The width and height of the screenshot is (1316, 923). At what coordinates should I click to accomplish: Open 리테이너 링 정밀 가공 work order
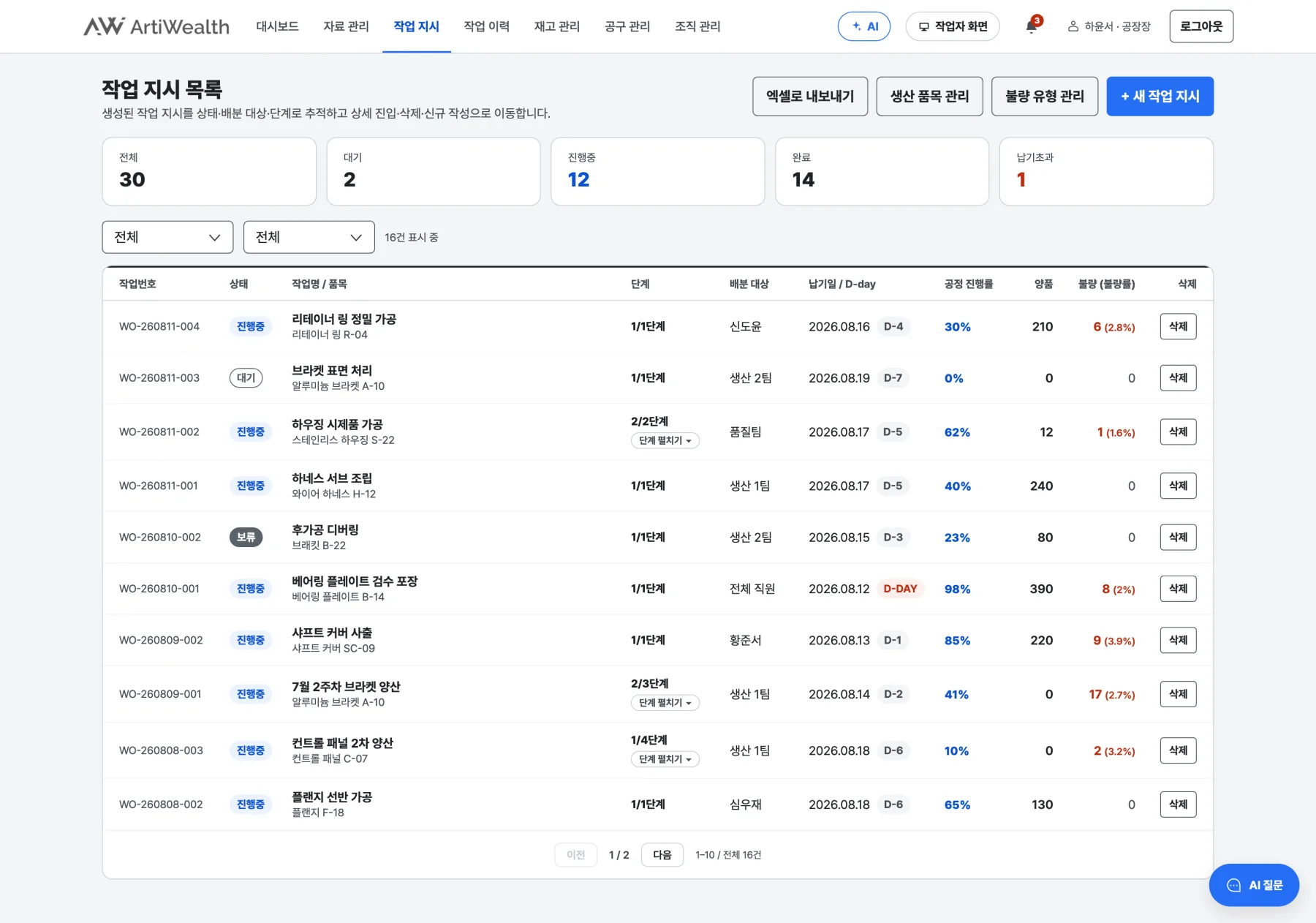(x=344, y=319)
